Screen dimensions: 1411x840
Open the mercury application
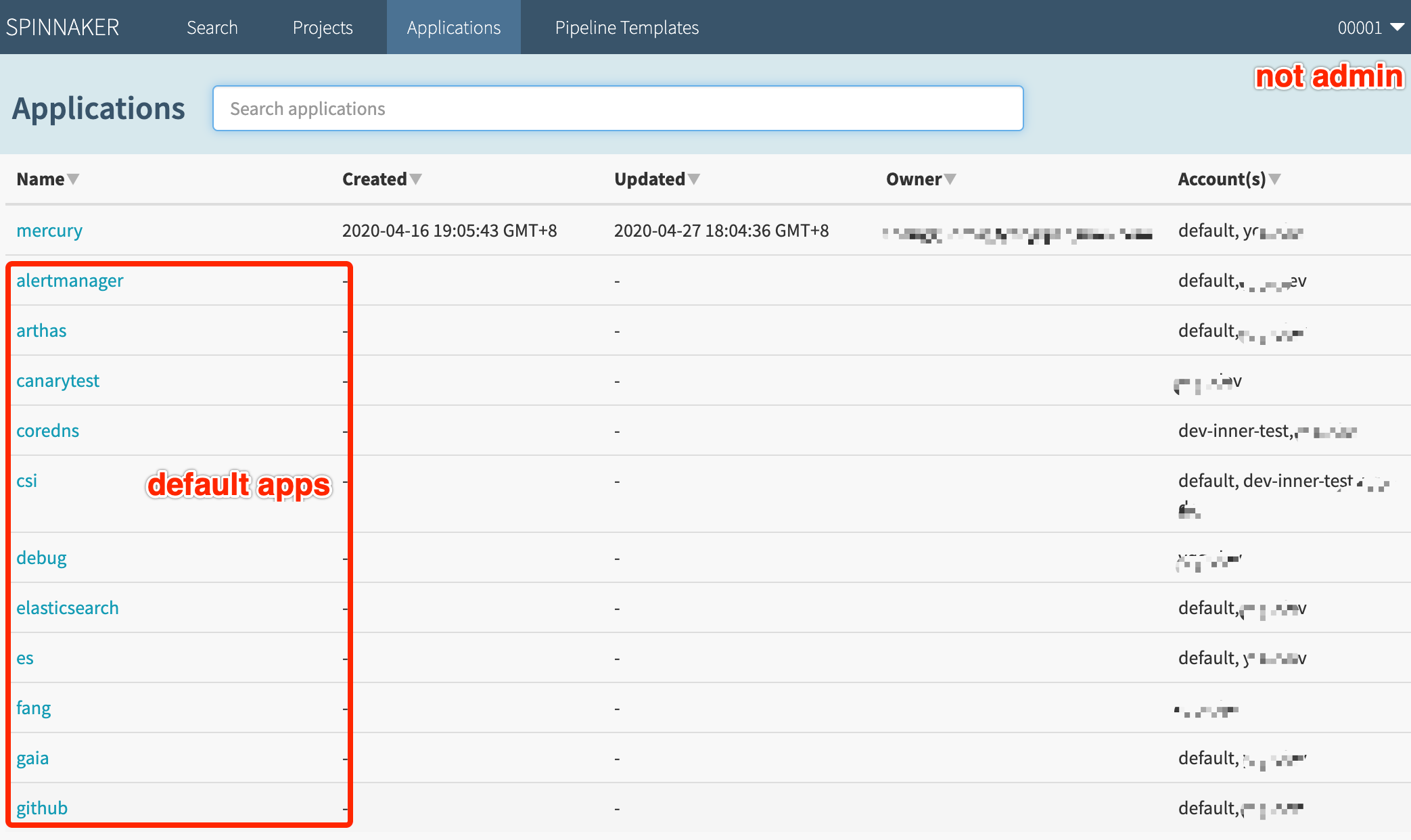(x=49, y=230)
